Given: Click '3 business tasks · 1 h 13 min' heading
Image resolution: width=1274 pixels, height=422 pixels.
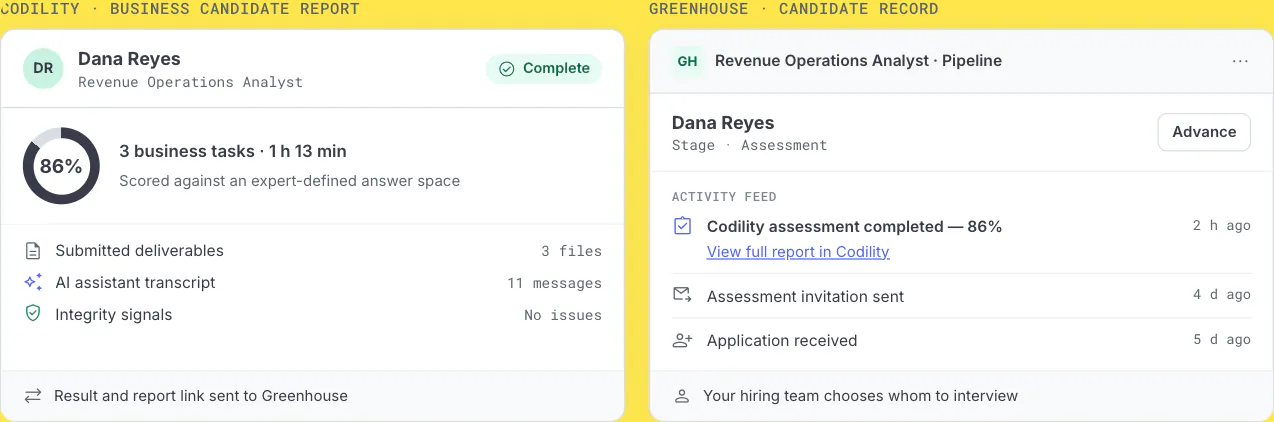Looking at the screenshot, I should tap(233, 151).
